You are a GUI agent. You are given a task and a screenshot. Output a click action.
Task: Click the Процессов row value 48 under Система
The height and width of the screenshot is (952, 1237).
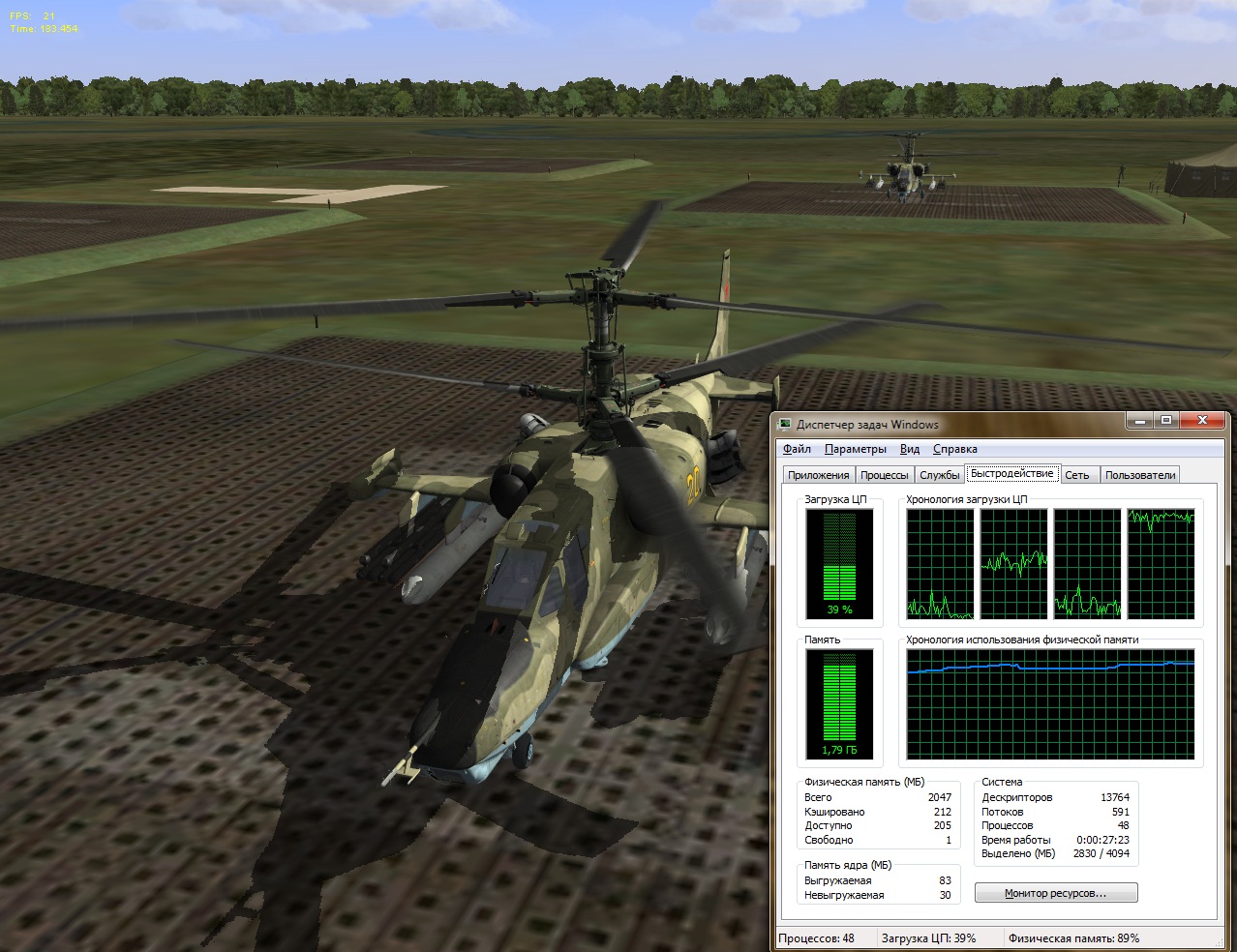pos(1123,825)
